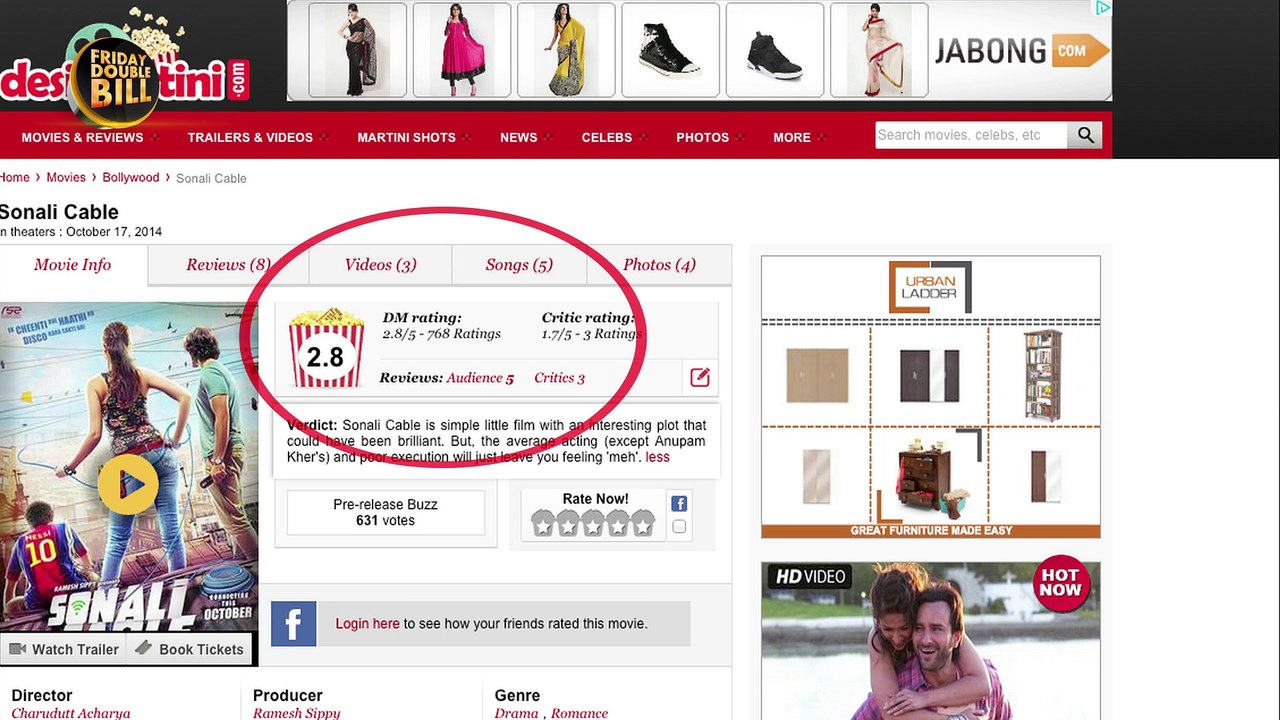Switch to the Movie Info tab
This screenshot has height=720, width=1280.
(73, 265)
